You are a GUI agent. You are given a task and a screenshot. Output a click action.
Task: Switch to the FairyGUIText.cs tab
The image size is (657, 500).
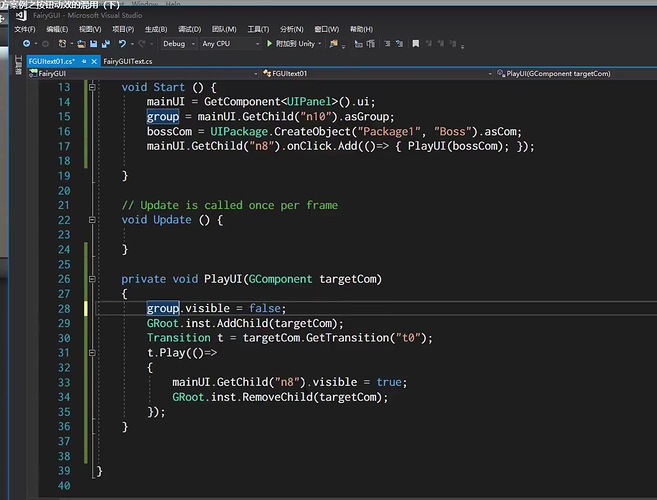point(127,61)
